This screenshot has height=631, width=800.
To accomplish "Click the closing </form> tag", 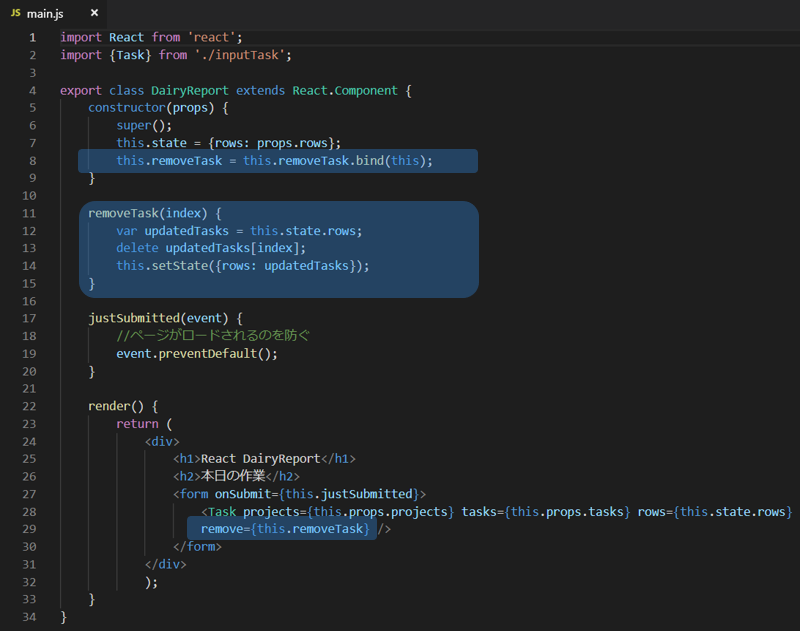I will point(197,547).
